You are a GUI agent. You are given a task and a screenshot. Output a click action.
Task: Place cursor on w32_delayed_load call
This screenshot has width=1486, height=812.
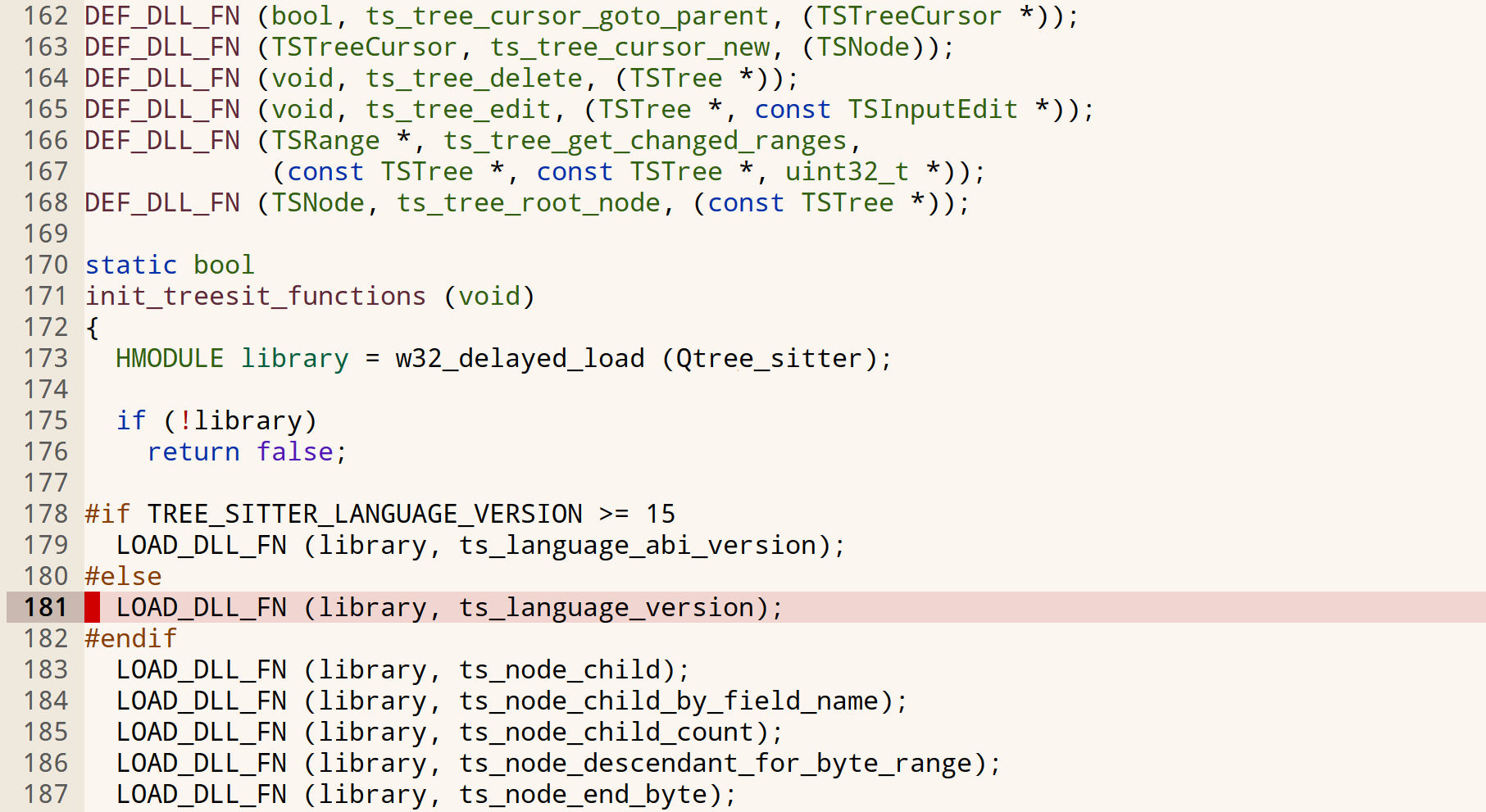520,358
